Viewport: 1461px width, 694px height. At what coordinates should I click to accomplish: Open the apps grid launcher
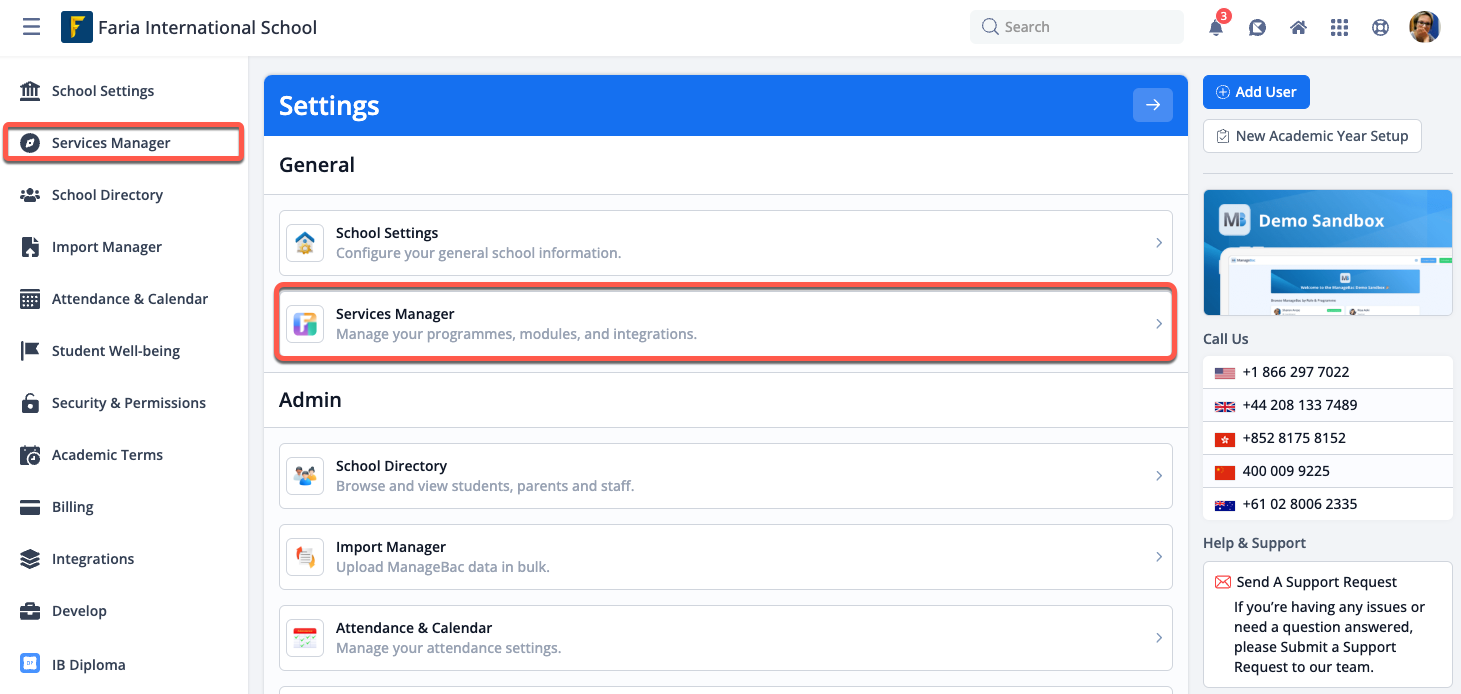[x=1340, y=28]
